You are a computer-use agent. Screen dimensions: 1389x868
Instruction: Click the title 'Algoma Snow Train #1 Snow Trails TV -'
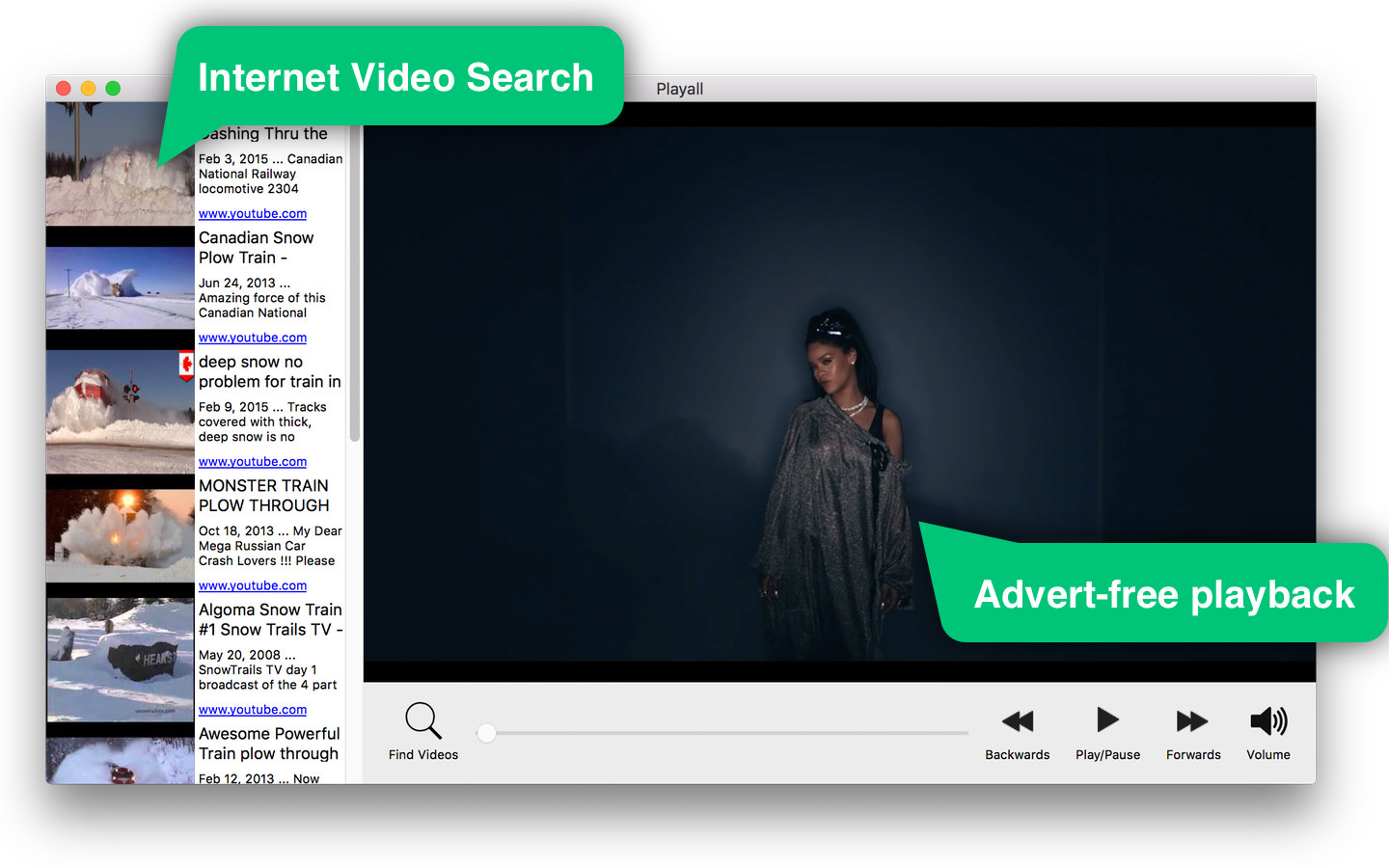click(271, 620)
